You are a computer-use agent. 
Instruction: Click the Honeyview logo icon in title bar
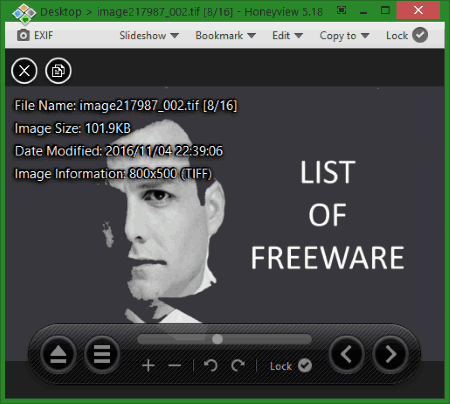24,13
